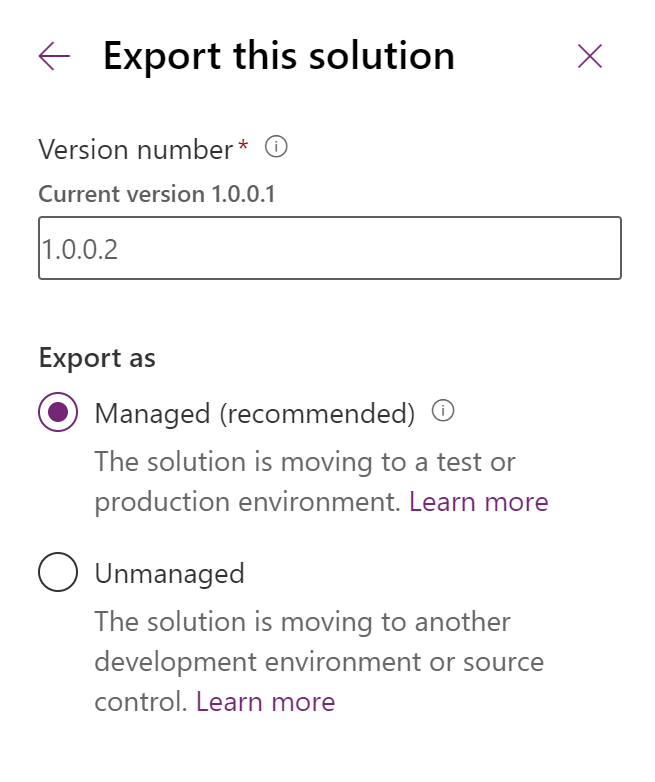Click the word Managed in the first option
This screenshot has height=782, width=655.
tap(152, 413)
